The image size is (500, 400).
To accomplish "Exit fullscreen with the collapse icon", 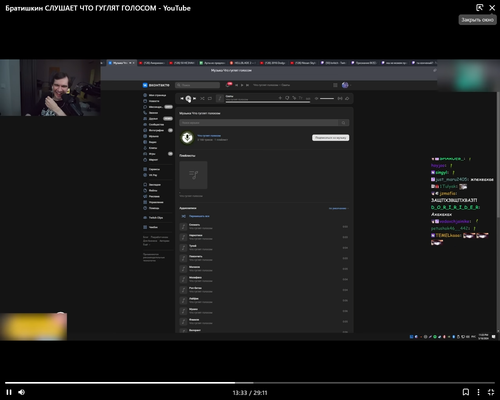I will [491, 392].
